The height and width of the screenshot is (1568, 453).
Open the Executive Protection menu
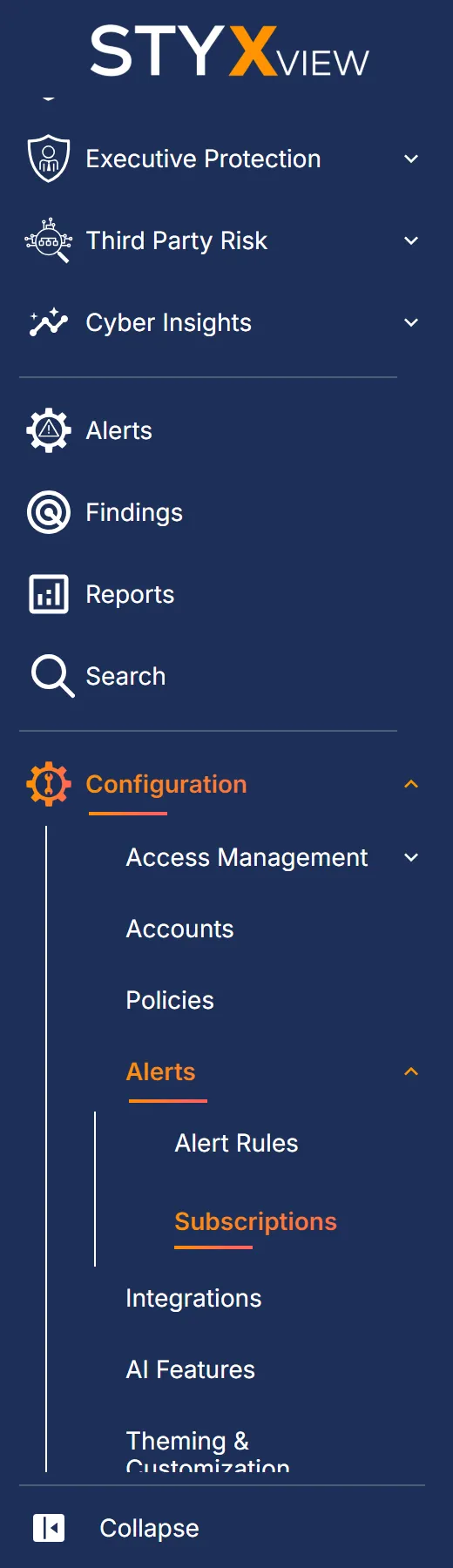tap(203, 159)
